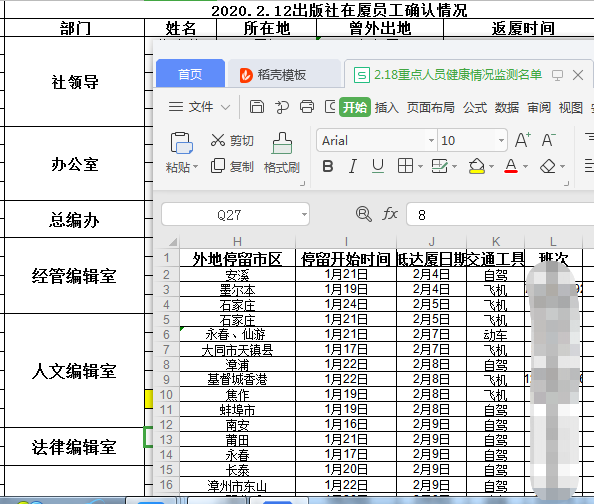Image resolution: width=594 pixels, height=504 pixels.
Task: Click cell containing 墨尔本
Action: [237, 290]
